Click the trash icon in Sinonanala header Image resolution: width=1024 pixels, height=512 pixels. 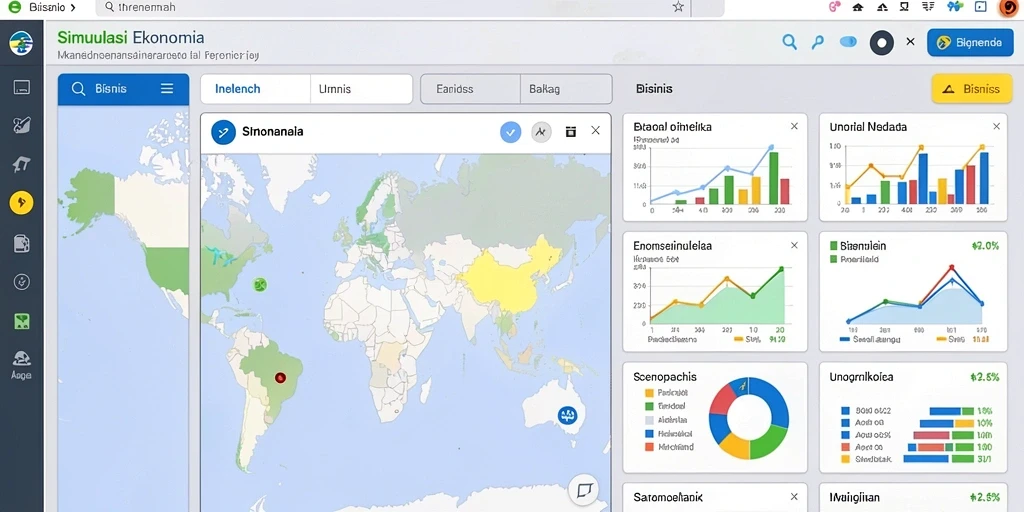(571, 131)
